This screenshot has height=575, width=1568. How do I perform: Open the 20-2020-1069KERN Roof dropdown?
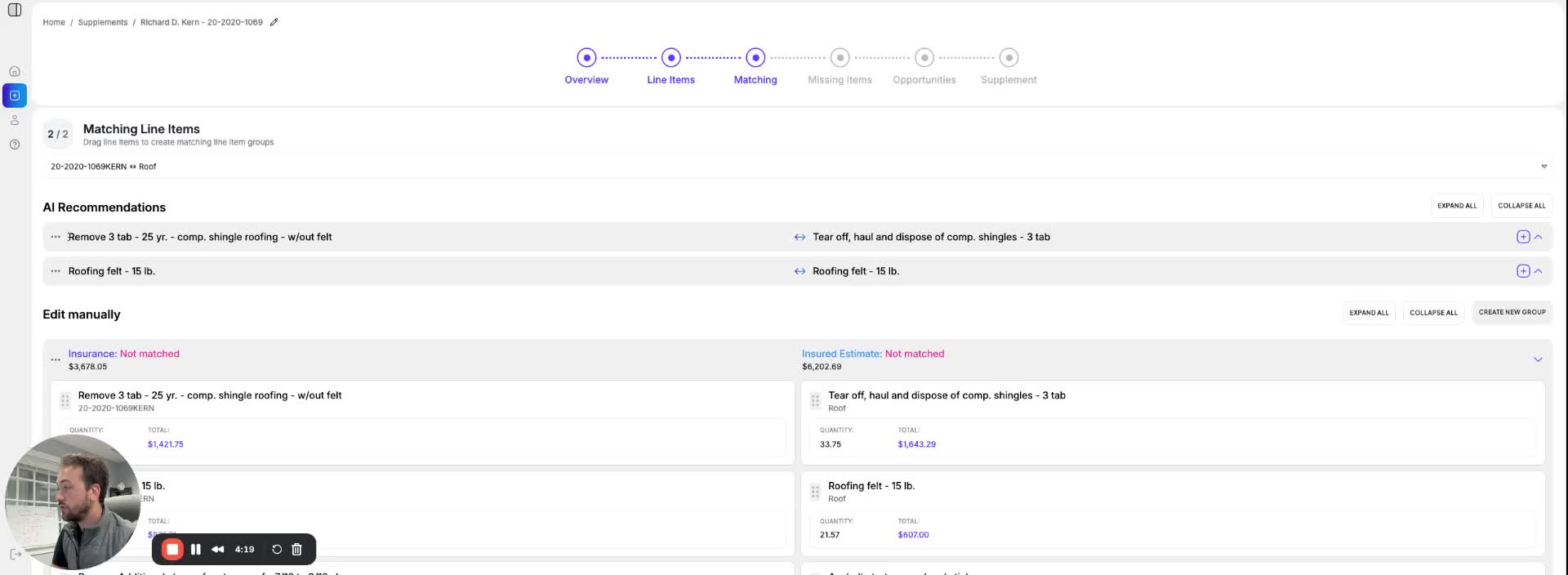(796, 167)
